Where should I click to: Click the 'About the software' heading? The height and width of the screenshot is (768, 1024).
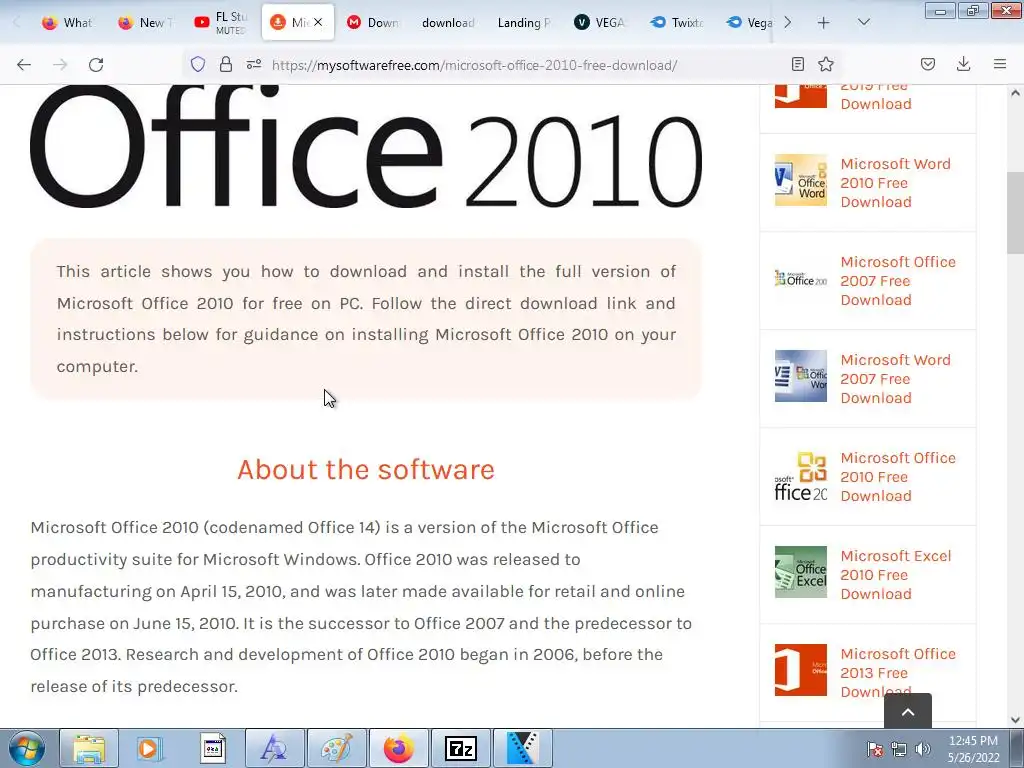tap(366, 470)
